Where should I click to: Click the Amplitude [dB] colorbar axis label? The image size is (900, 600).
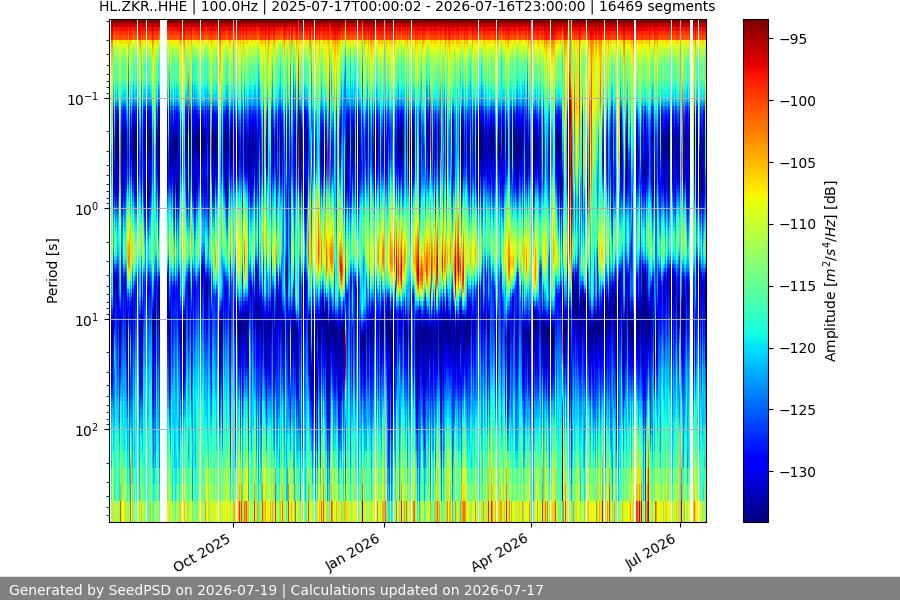point(831,271)
